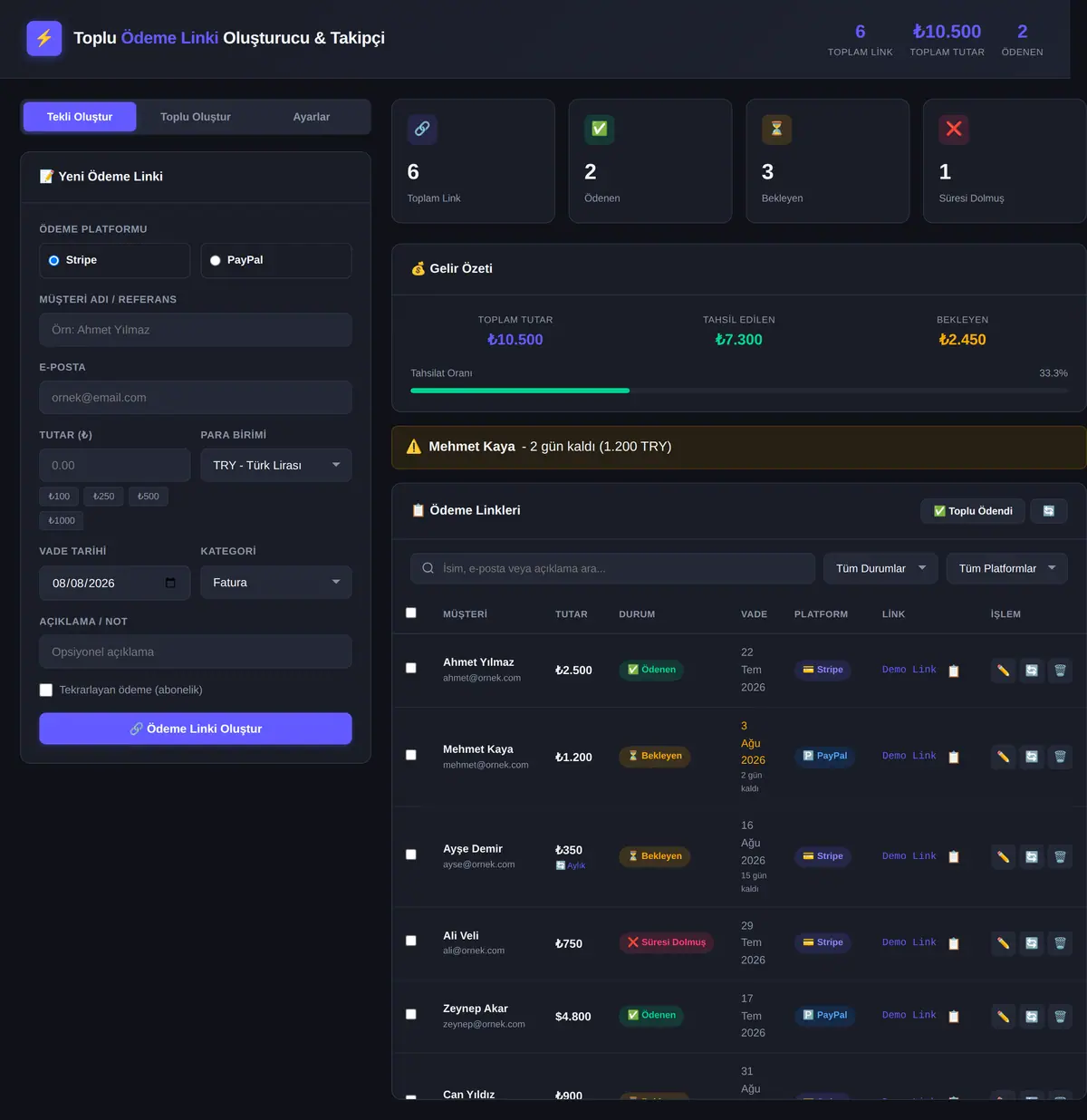
Task: Click the Tahsilat Oranı progress bar
Action: coord(739,391)
